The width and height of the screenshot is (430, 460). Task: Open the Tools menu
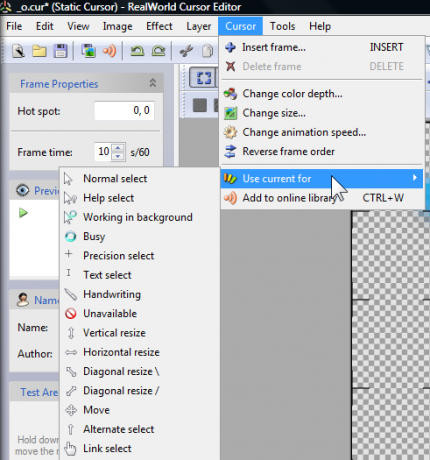[282, 26]
